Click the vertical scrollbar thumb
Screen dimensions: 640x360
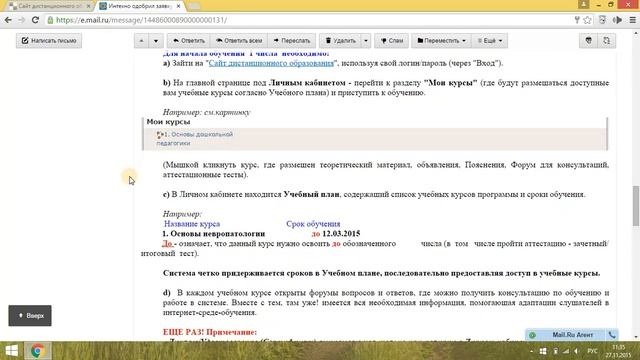pos(636,205)
